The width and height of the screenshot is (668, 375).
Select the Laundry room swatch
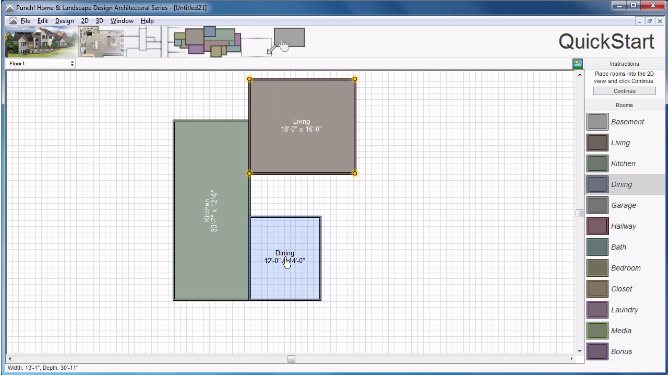(x=597, y=310)
